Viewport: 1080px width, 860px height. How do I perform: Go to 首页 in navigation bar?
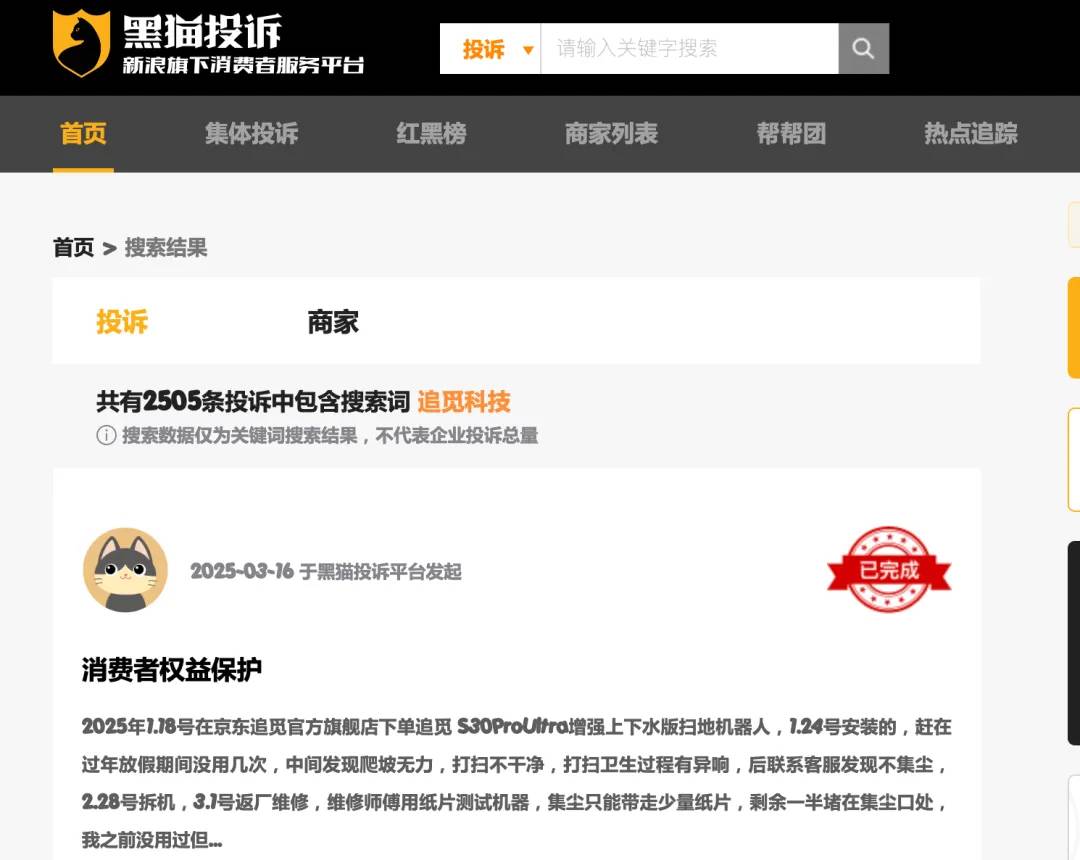tap(83, 133)
